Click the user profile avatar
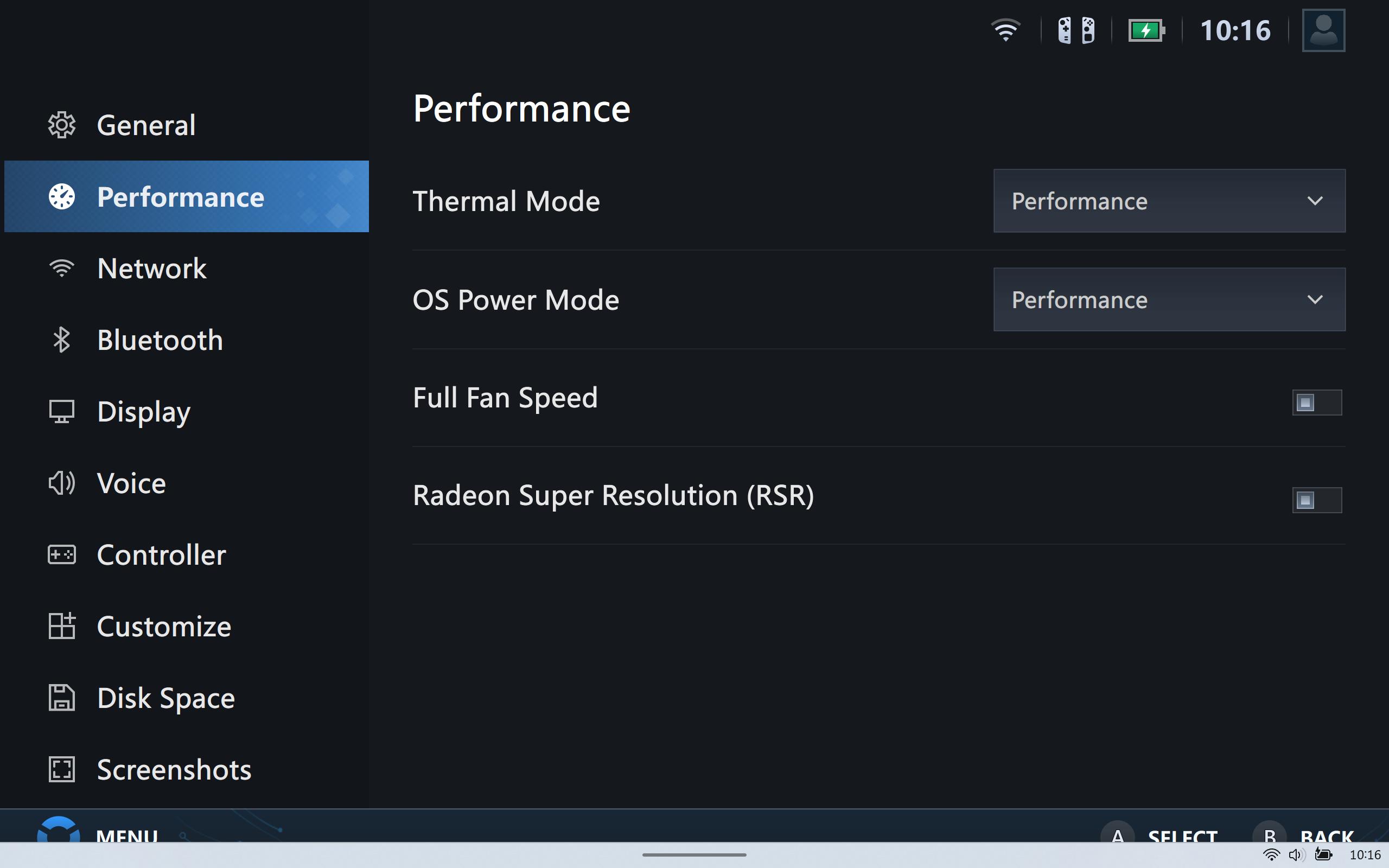This screenshot has width=1389, height=868. pos(1323,30)
